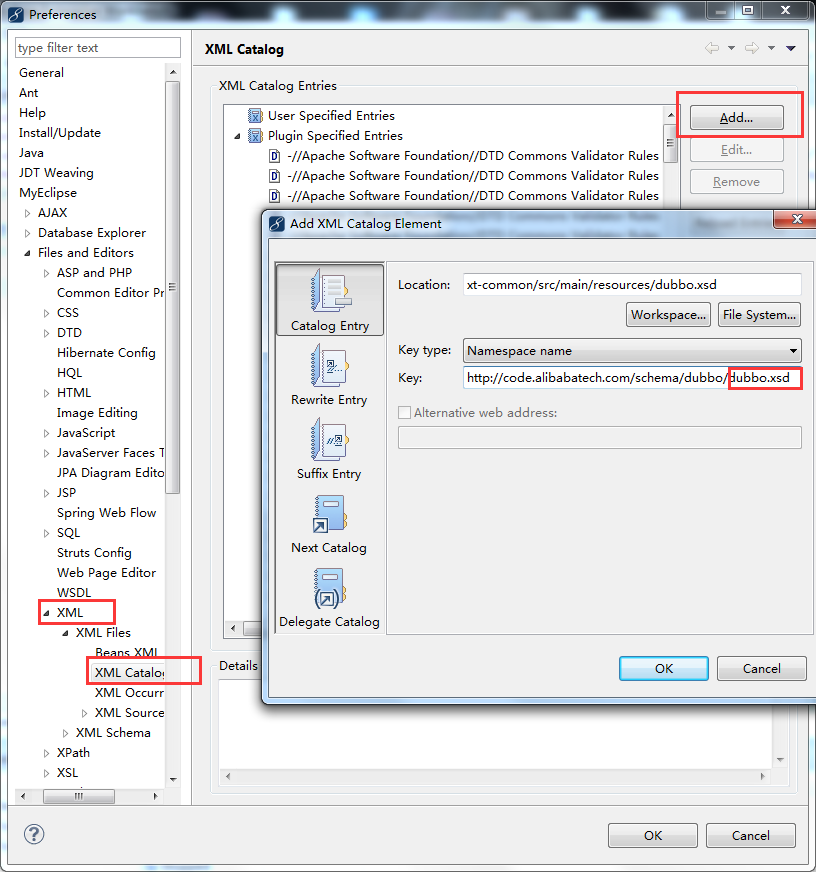This screenshot has width=816, height=872.
Task: Open the preferences view menu triangle
Action: click(x=790, y=48)
